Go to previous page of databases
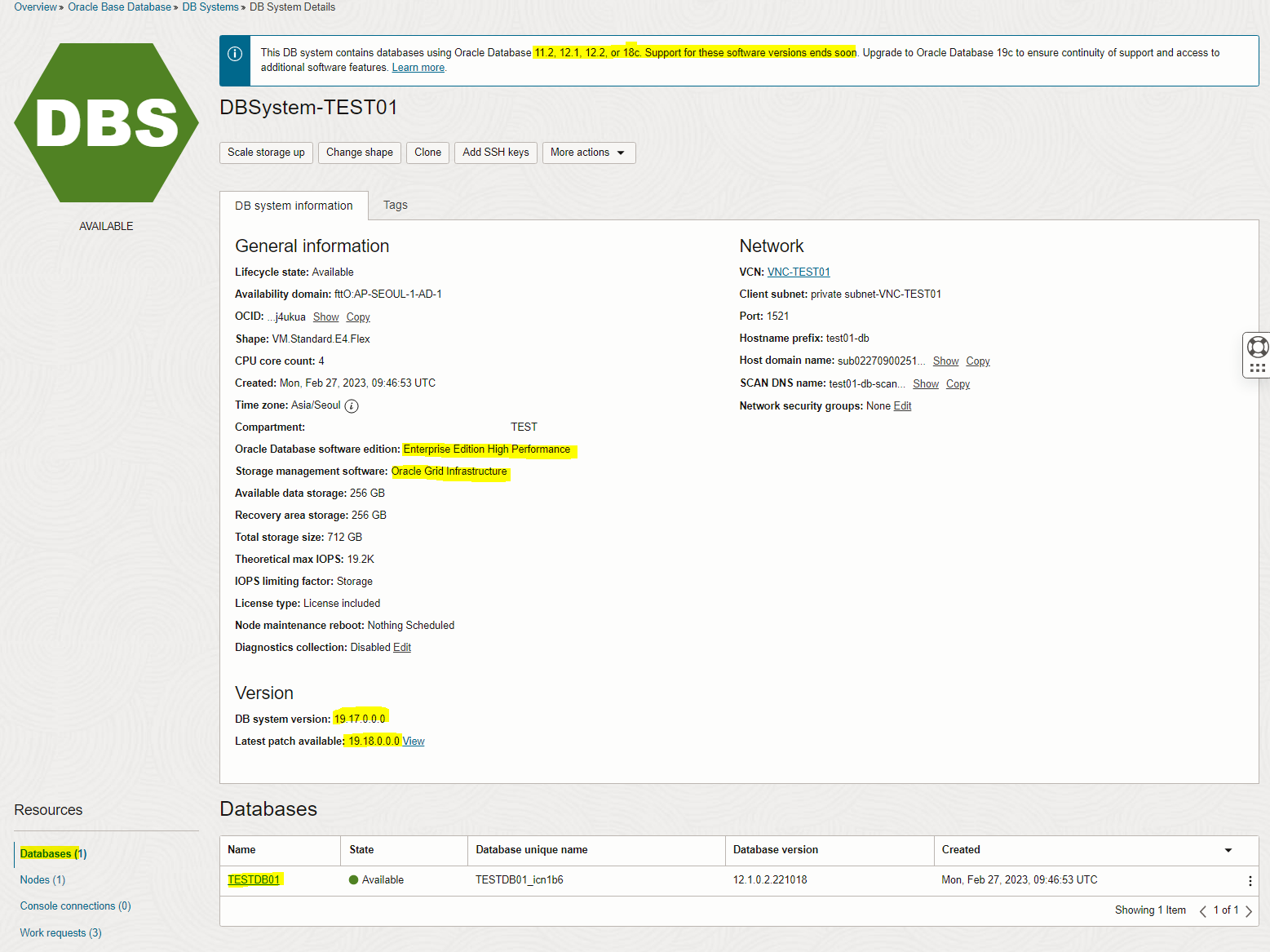This screenshot has height=952, width=1270. pos(1203,911)
